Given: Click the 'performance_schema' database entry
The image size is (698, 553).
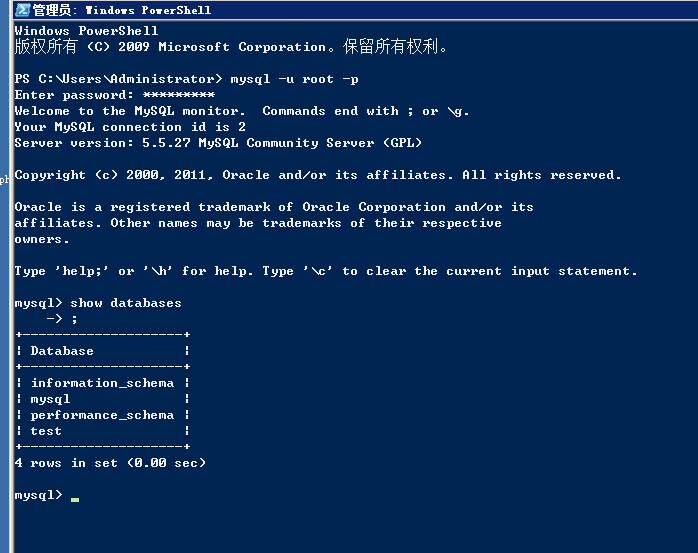Looking at the screenshot, I should [x=102, y=415].
